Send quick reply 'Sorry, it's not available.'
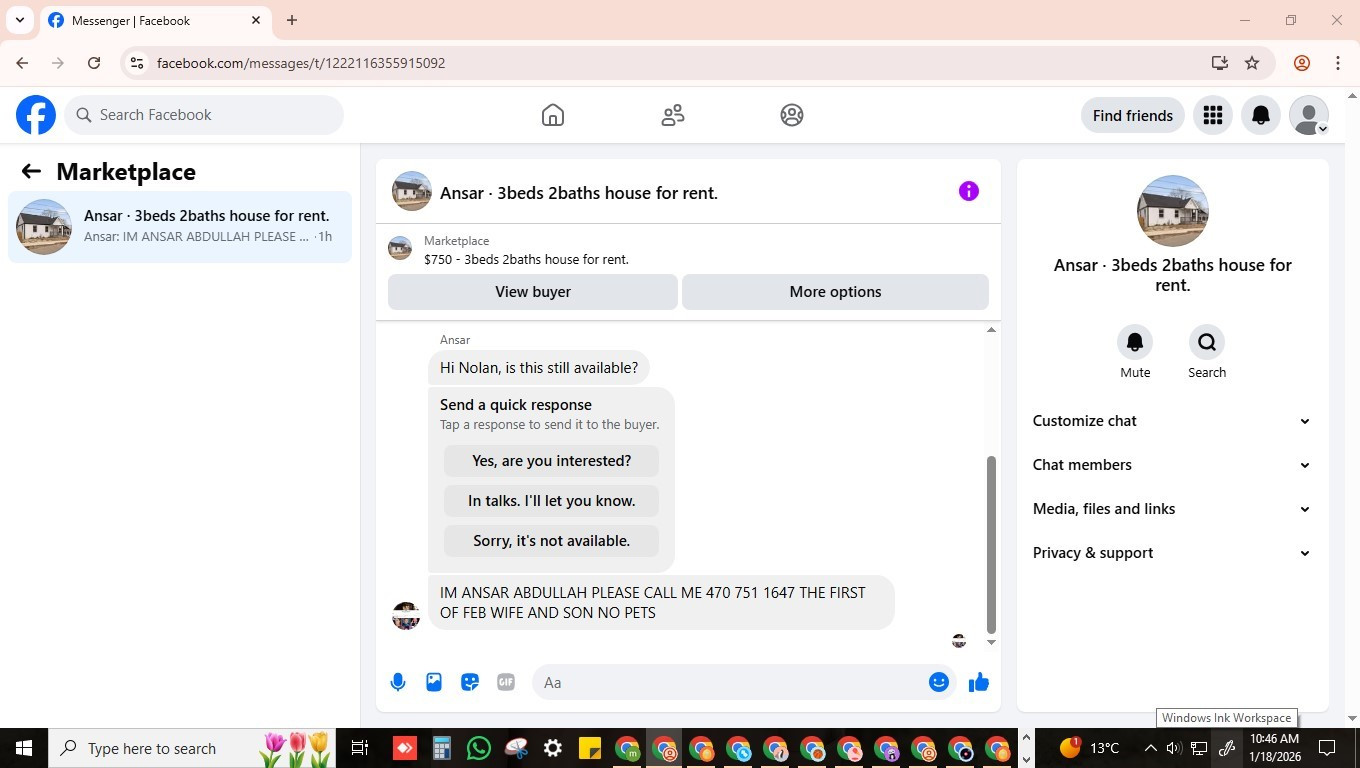Screen dimensions: 1360x768 point(551,541)
